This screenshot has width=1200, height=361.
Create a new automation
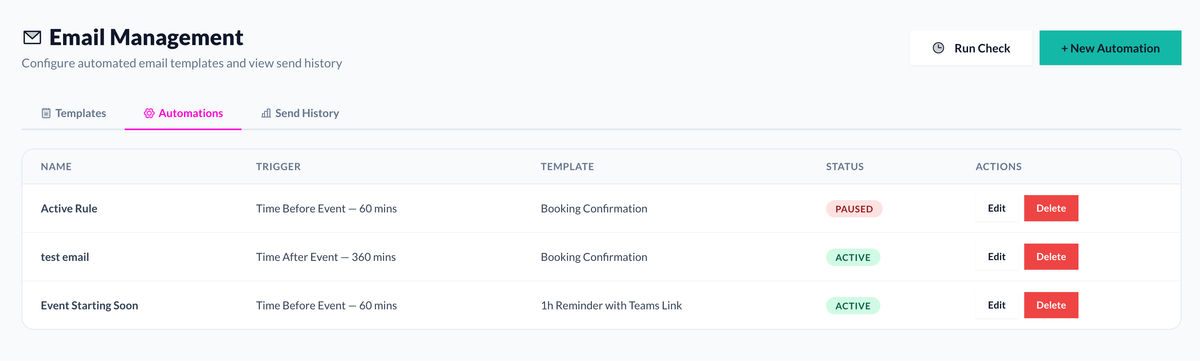click(x=1110, y=48)
